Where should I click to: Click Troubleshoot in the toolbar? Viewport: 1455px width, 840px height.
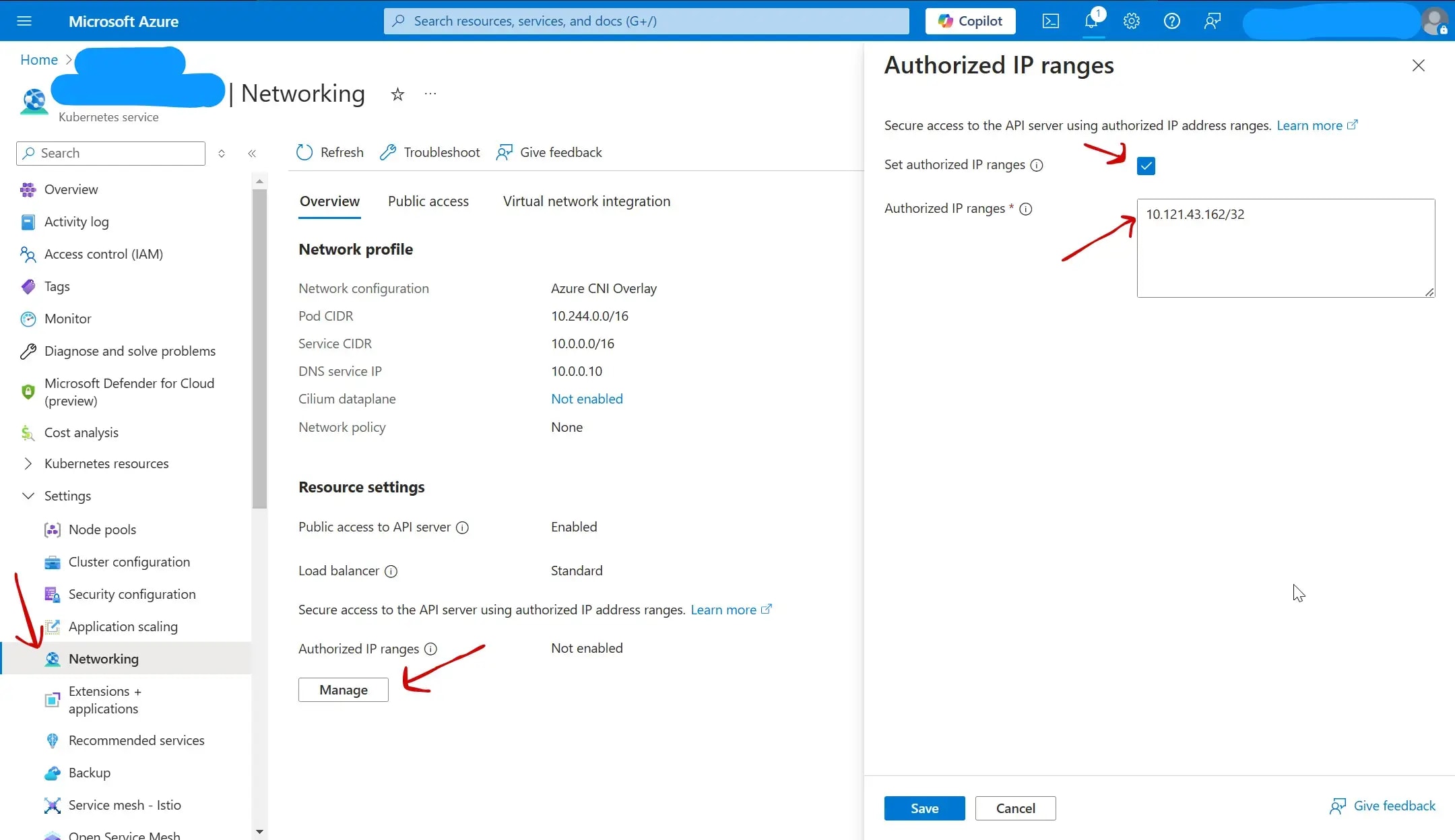[x=430, y=152]
